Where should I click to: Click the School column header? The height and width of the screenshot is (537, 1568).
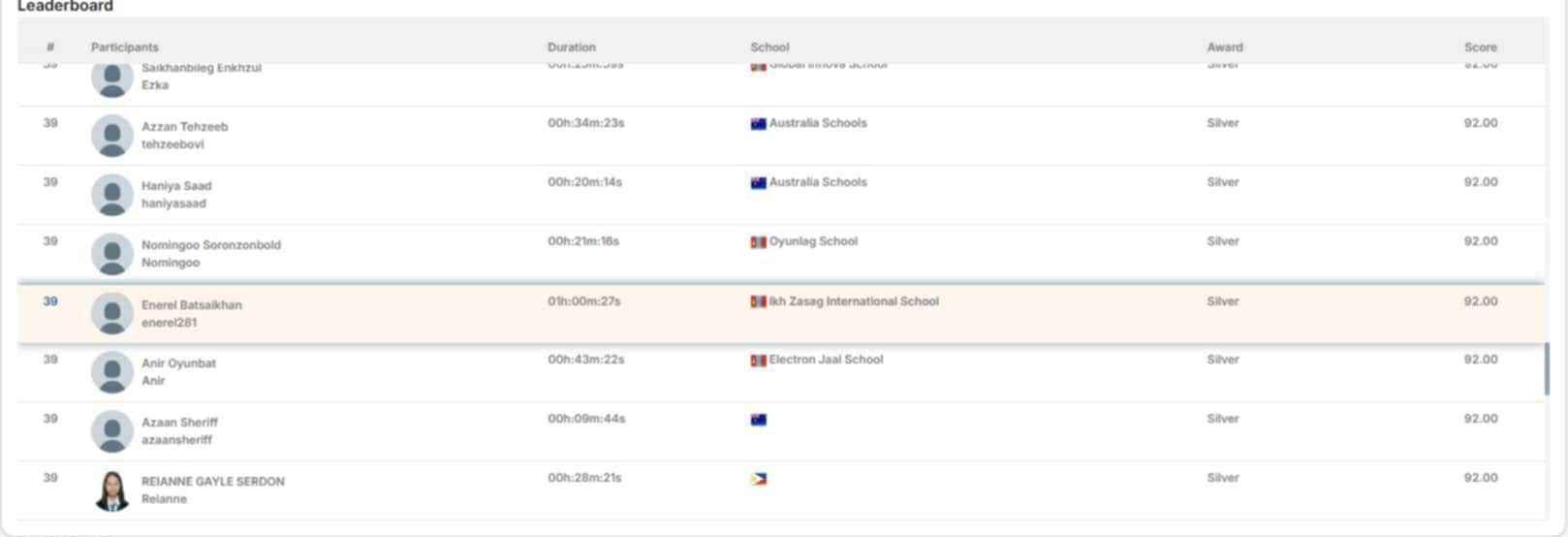pos(769,47)
